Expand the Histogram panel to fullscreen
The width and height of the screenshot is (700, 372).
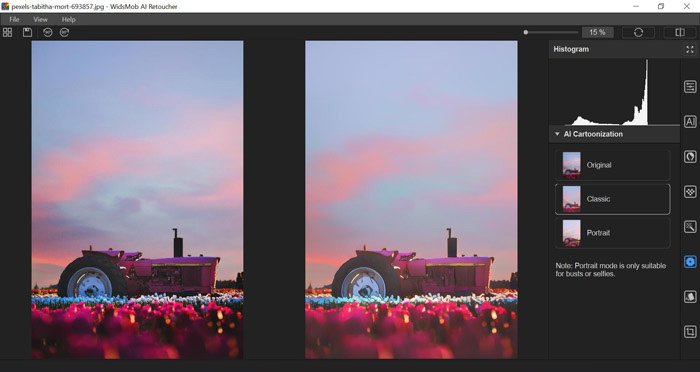[690, 50]
